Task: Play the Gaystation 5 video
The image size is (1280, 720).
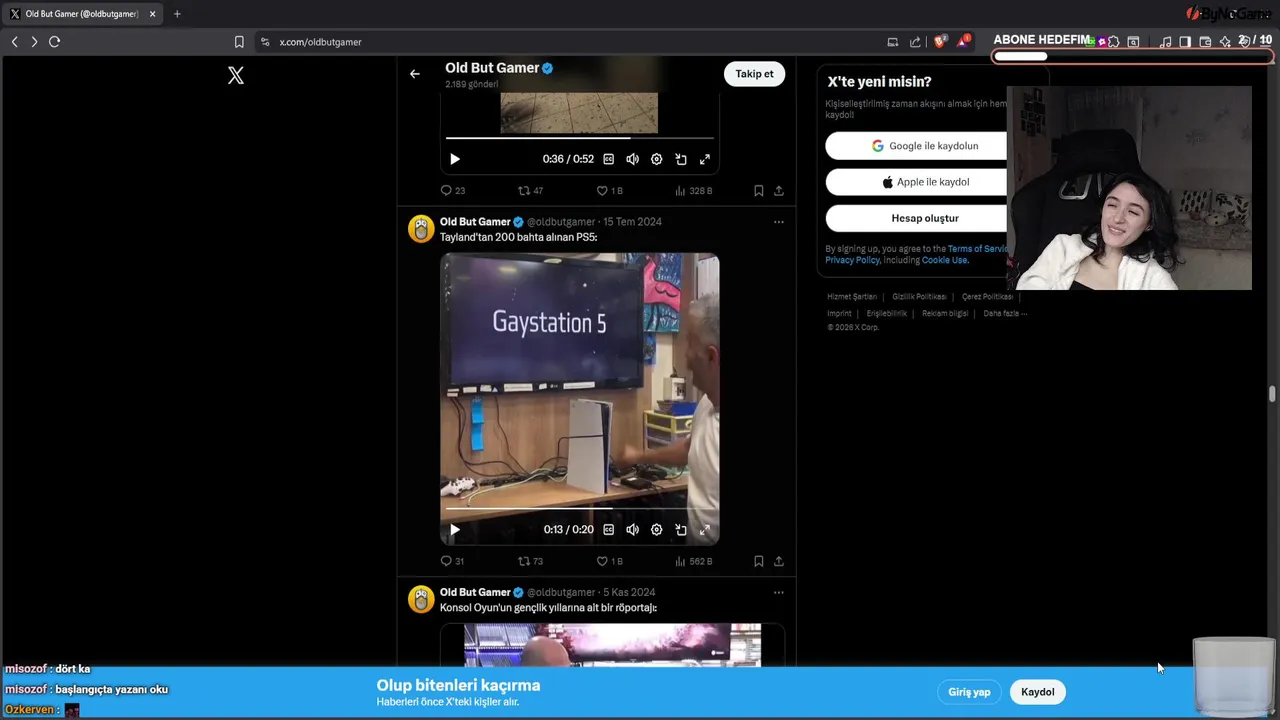Action: point(455,530)
